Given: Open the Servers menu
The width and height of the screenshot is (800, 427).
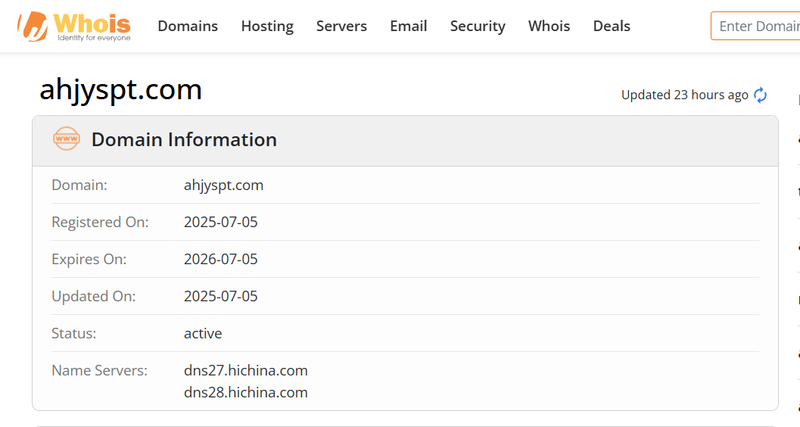Looking at the screenshot, I should (341, 26).
